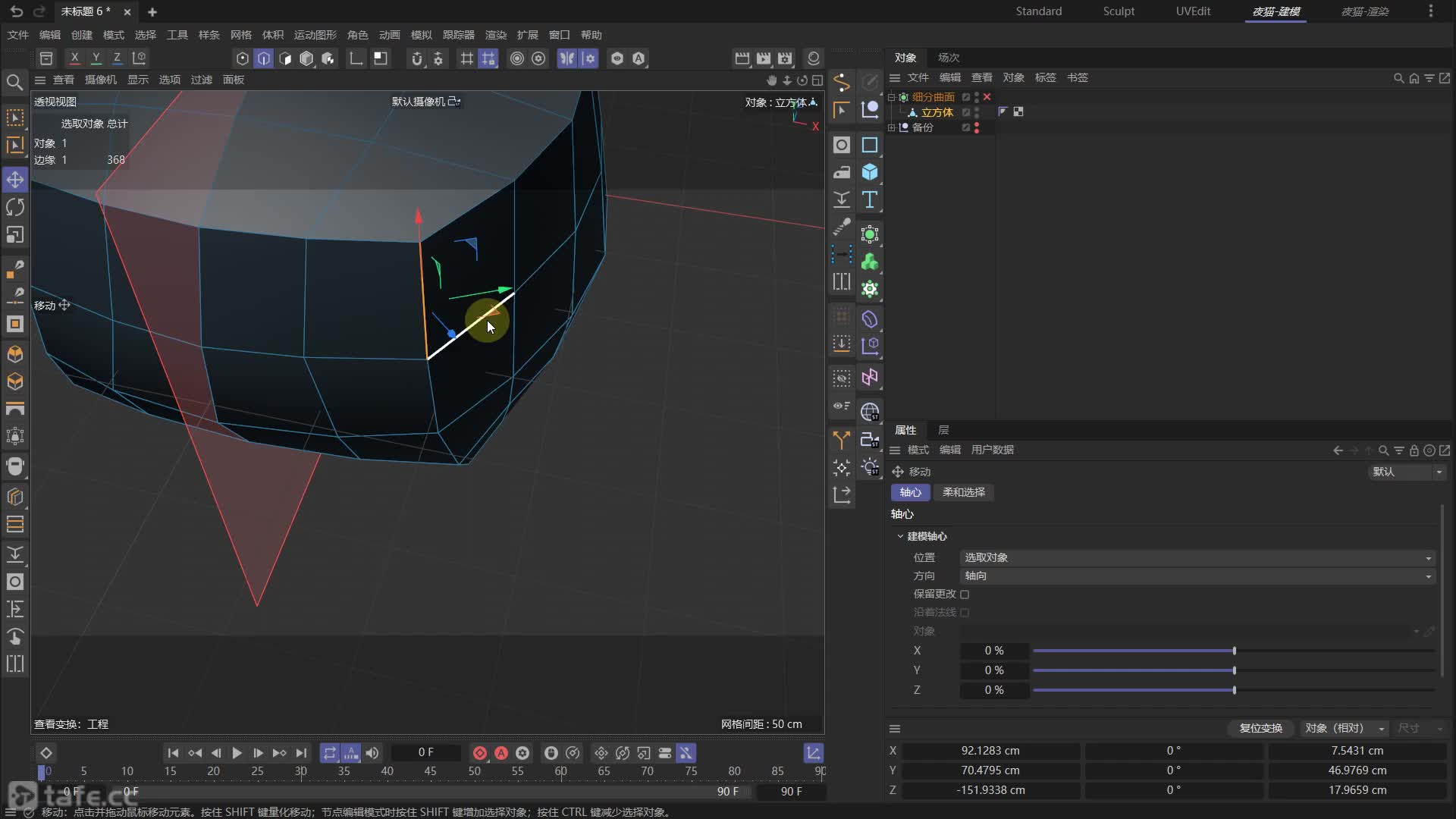Viewport: 1456px width, 819px height.
Task: Click the Z axis percentage slider
Action: 1234,690
